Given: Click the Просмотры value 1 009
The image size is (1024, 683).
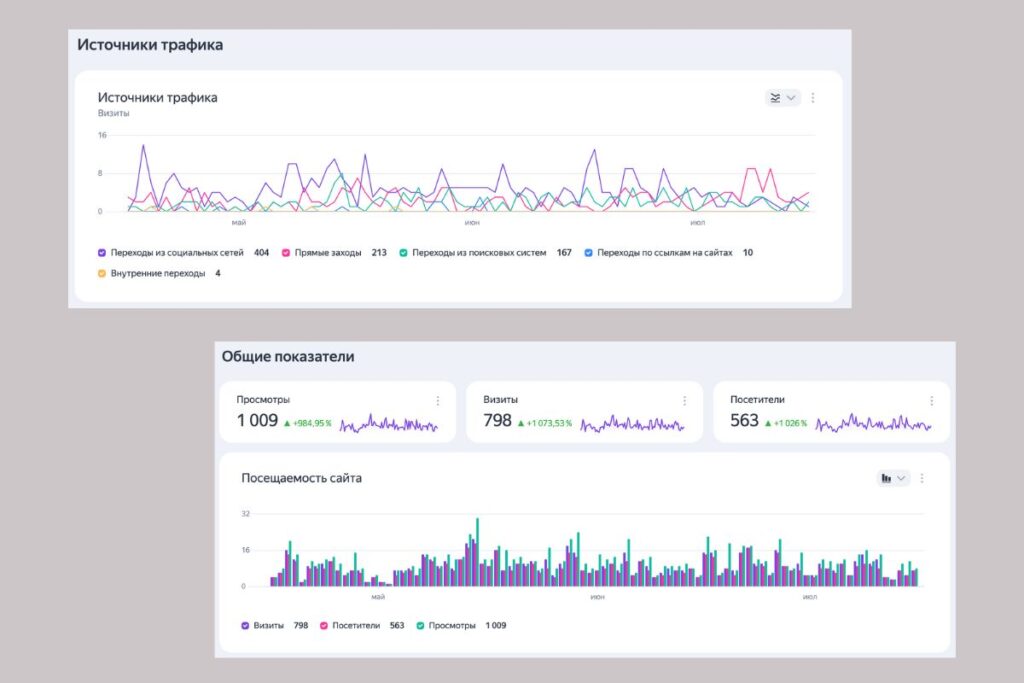Looking at the screenshot, I should [x=257, y=421].
